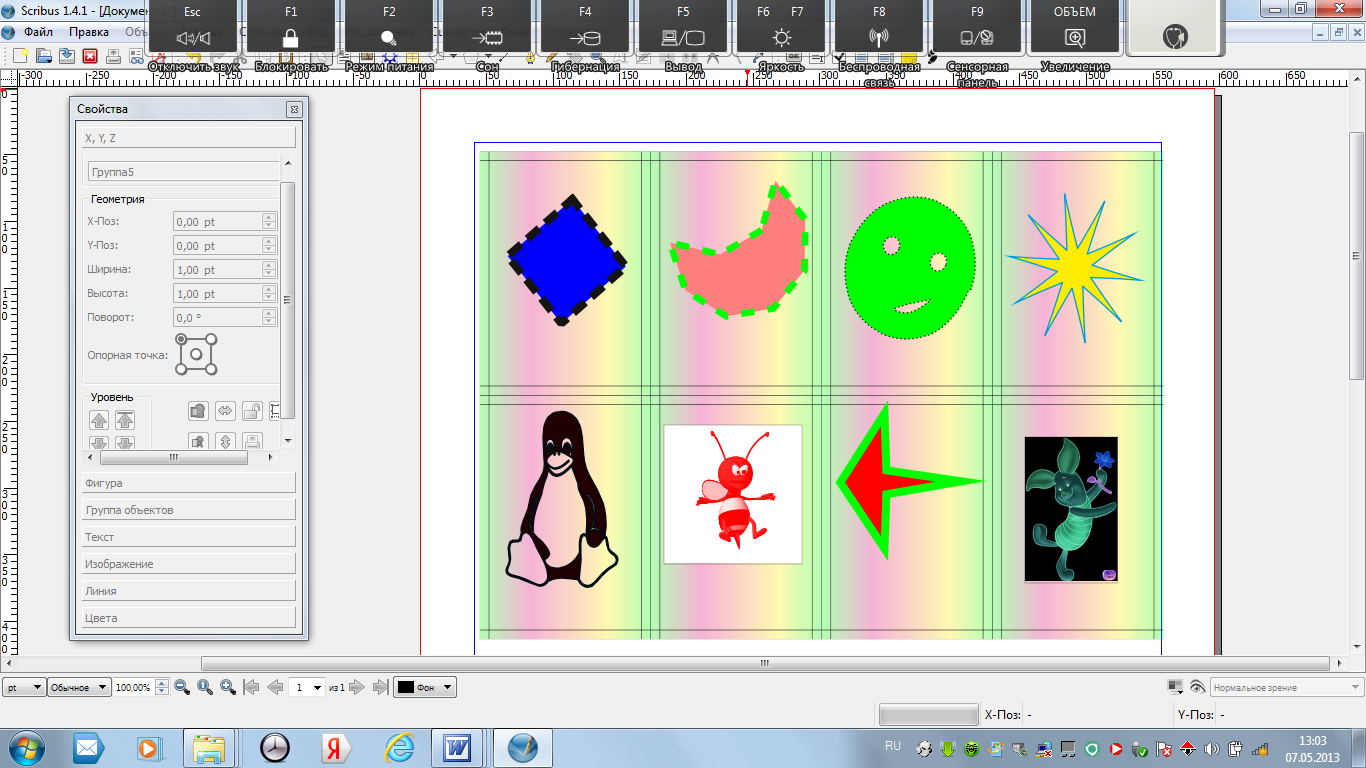Click the Поворот rotation field
The height and width of the screenshot is (768, 1366).
tap(217, 318)
